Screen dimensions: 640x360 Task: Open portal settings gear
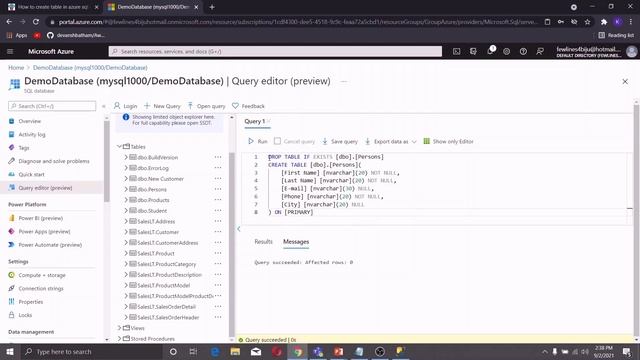(507, 51)
